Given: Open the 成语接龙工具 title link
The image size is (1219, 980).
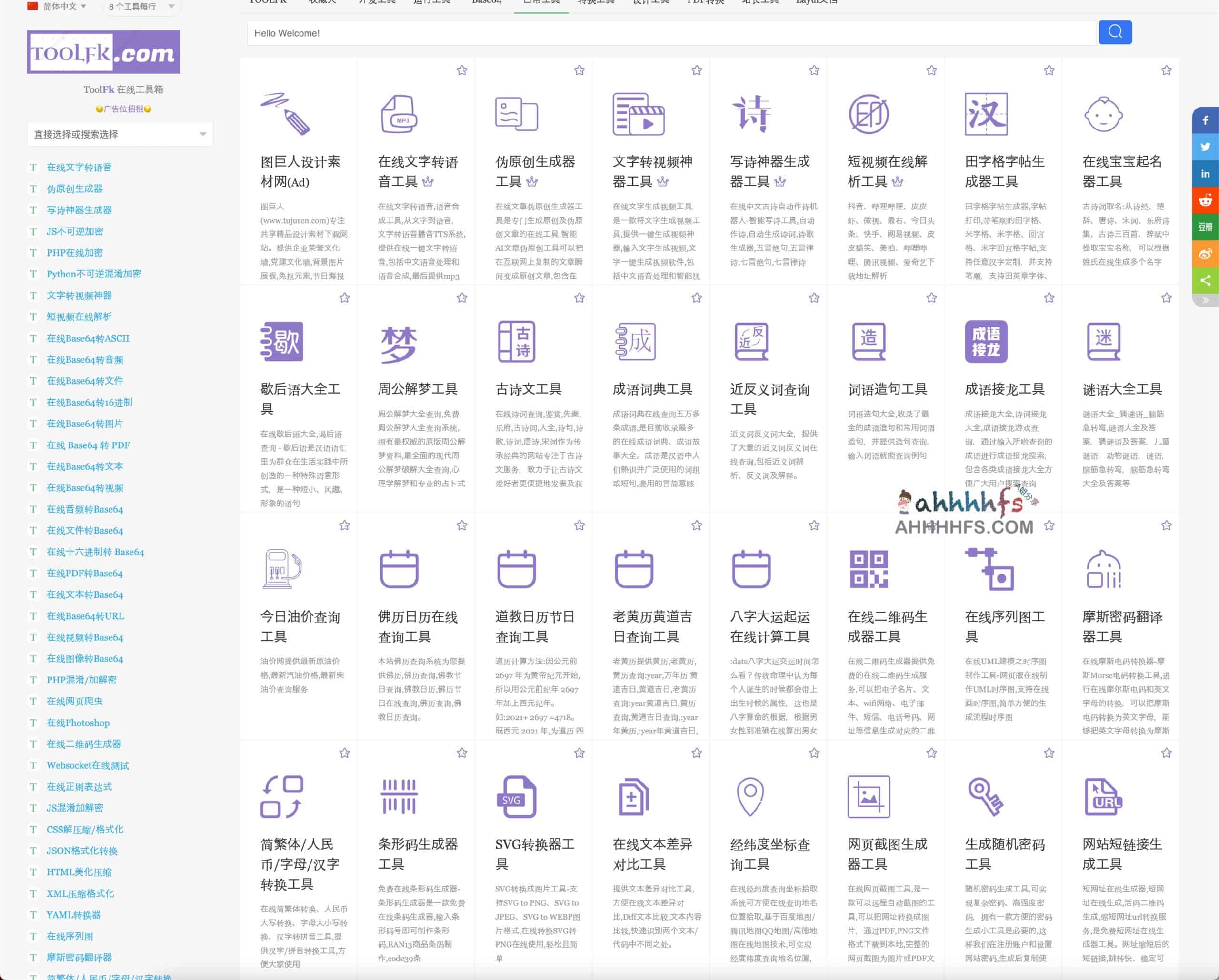Looking at the screenshot, I should click(1004, 389).
